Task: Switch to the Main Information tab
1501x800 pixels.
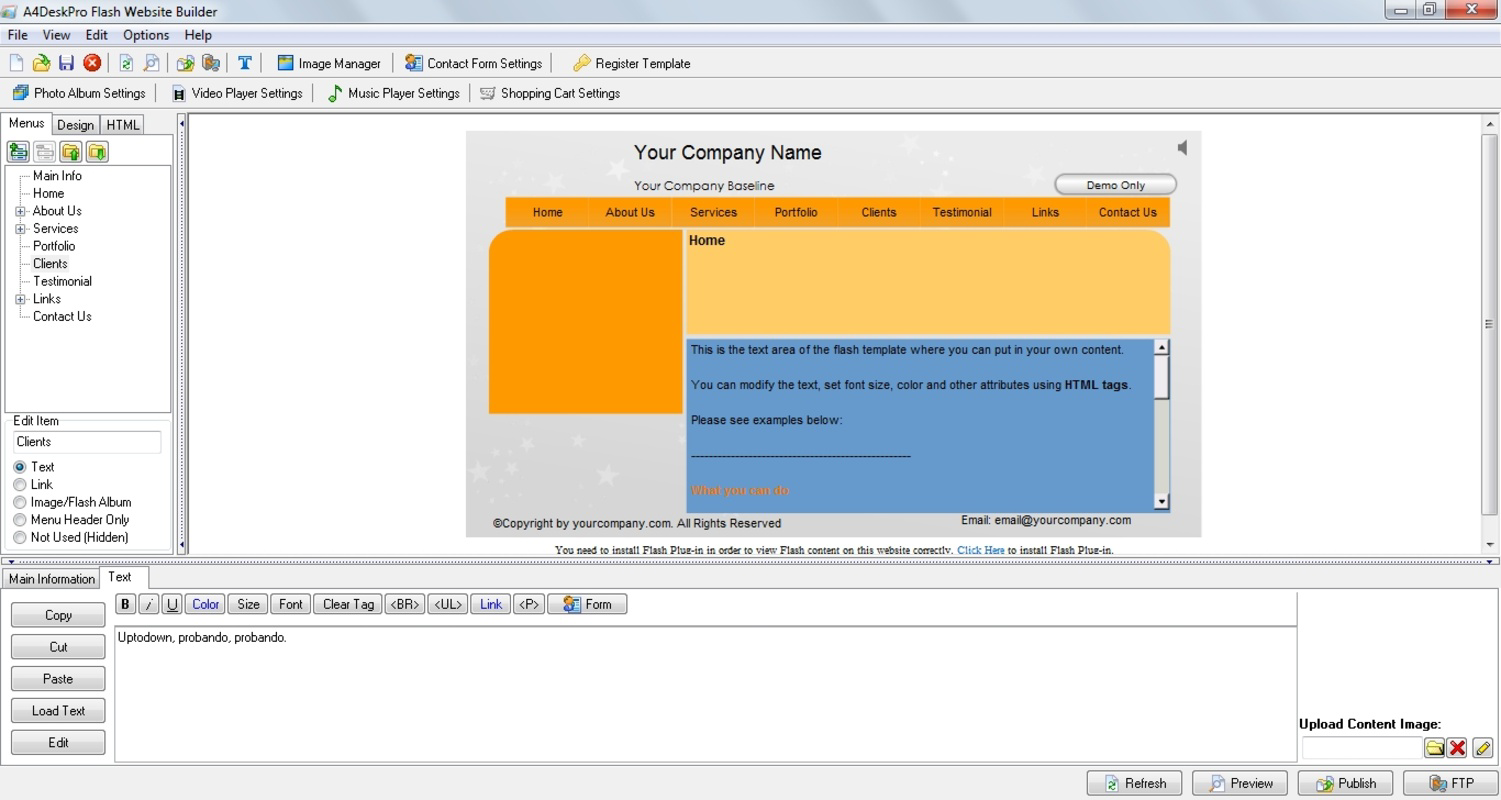Action: point(51,579)
